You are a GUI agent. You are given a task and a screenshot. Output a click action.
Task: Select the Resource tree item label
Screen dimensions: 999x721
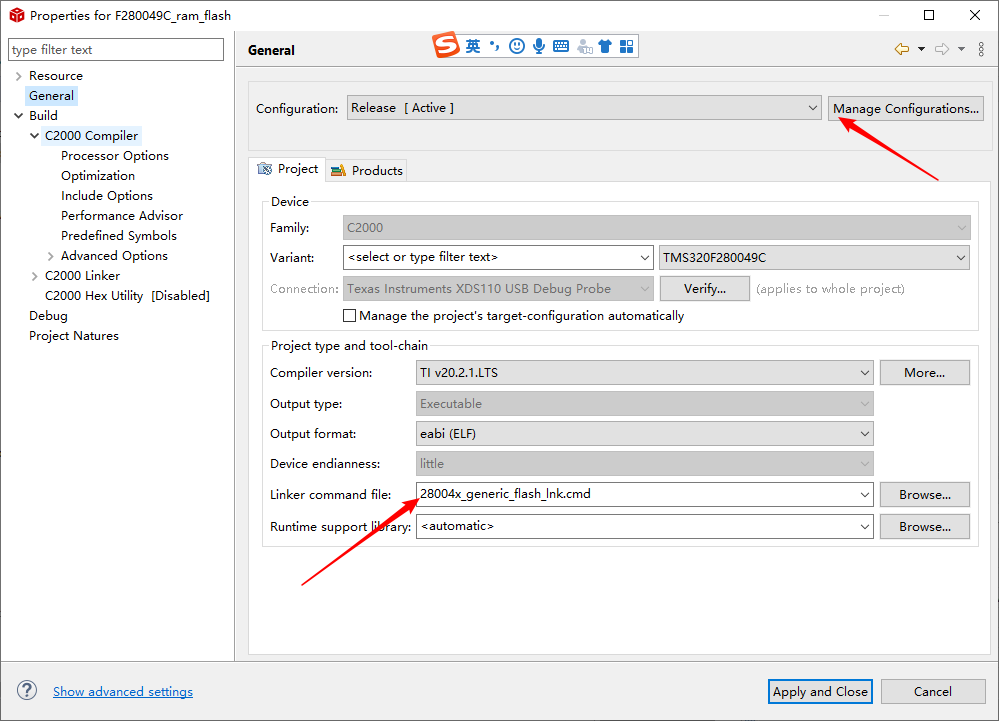click(56, 76)
